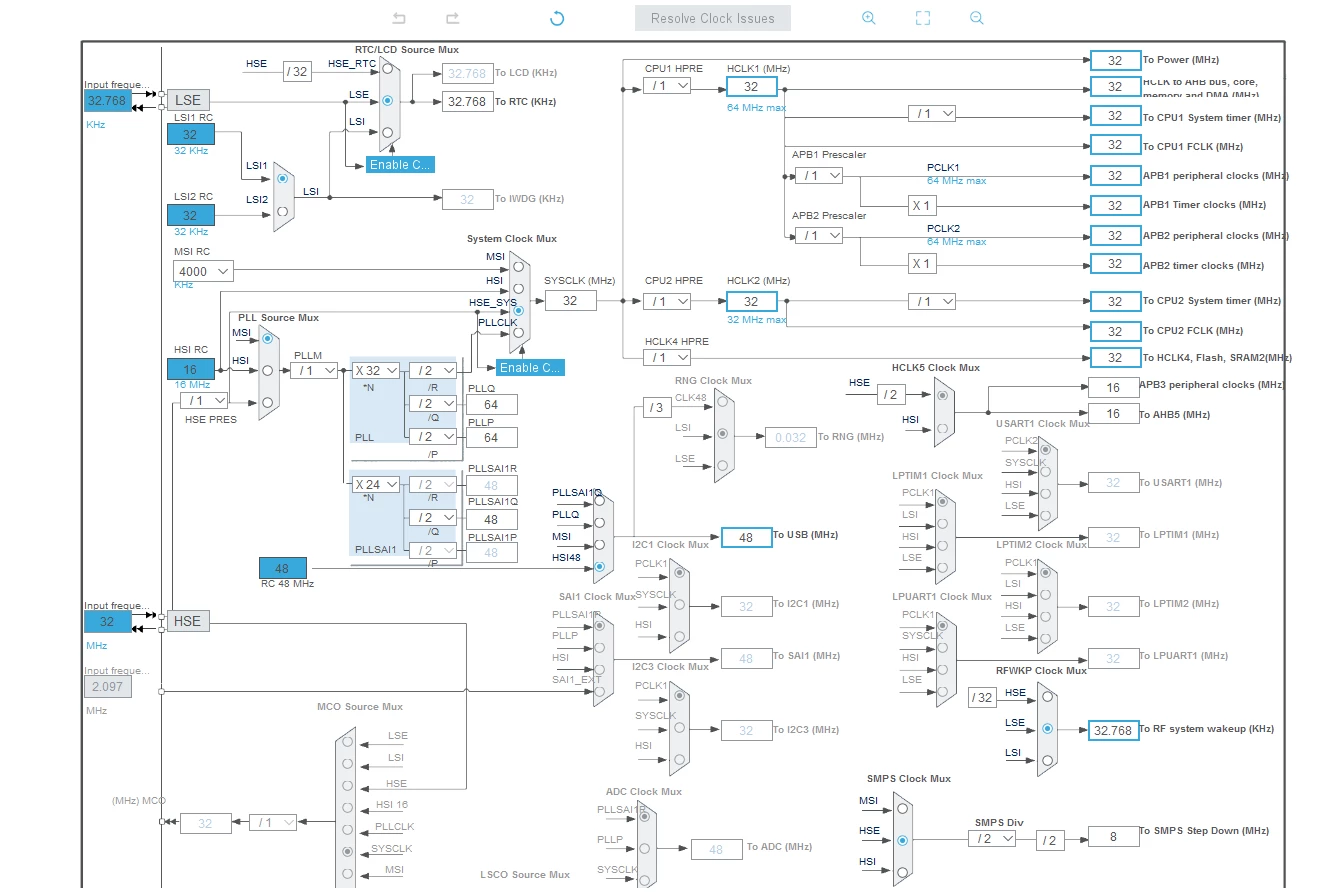Click the LSE oscillator block
1322x892 pixels.
tap(188, 100)
